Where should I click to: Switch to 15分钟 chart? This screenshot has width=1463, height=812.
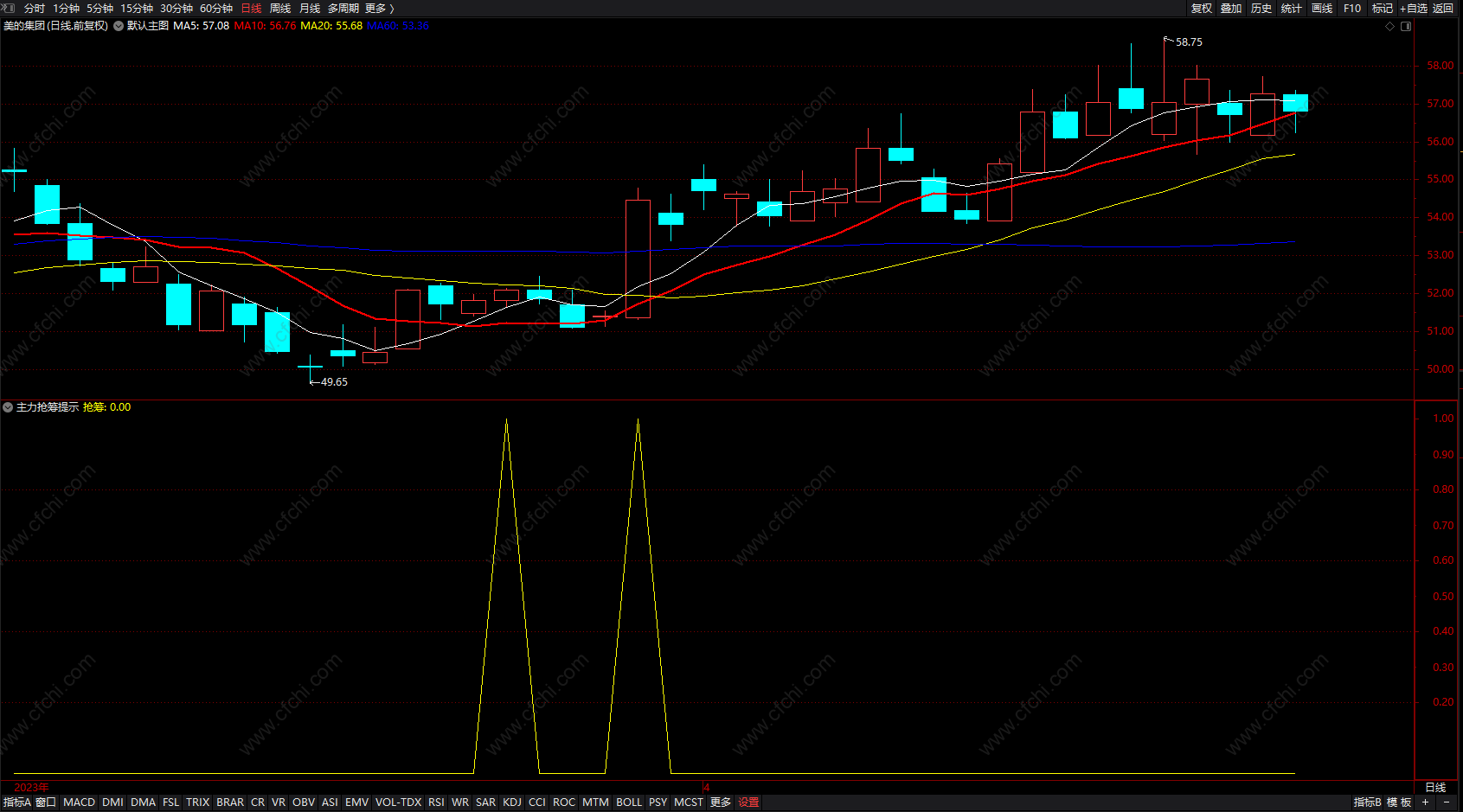tap(137, 8)
